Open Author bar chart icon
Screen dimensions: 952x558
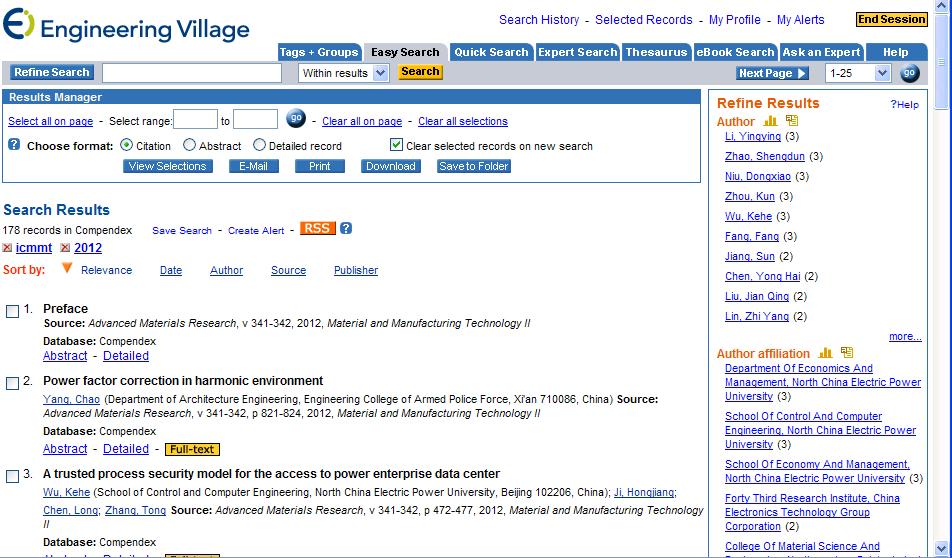pos(770,121)
